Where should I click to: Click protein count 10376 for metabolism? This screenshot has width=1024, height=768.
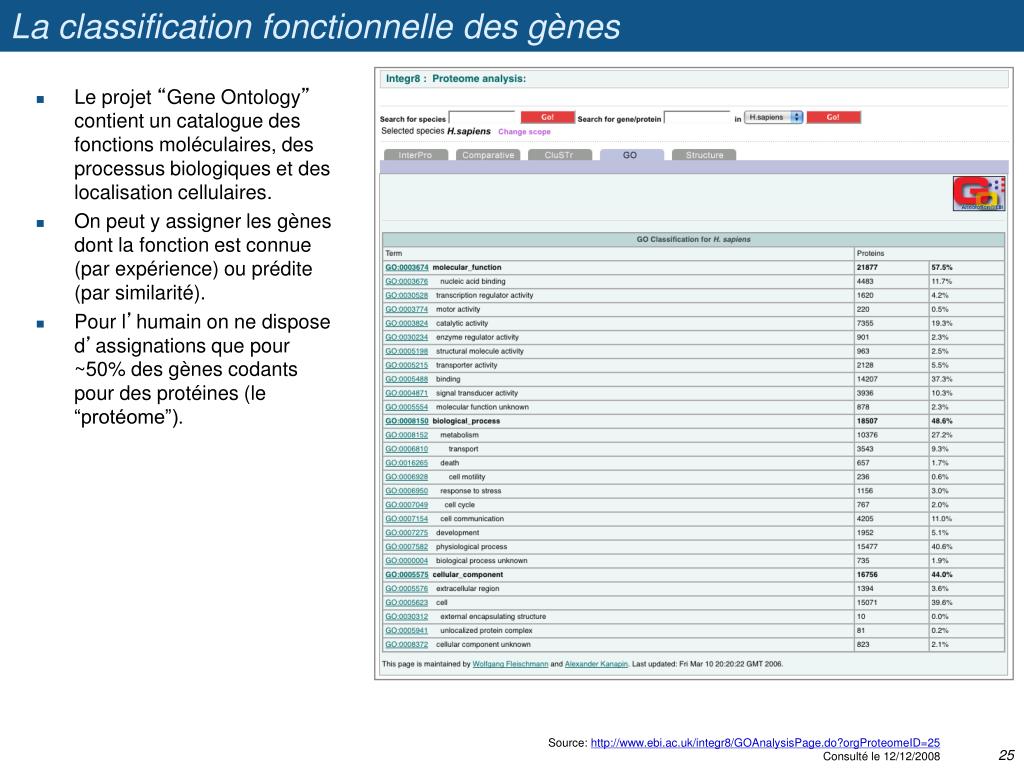click(891, 435)
